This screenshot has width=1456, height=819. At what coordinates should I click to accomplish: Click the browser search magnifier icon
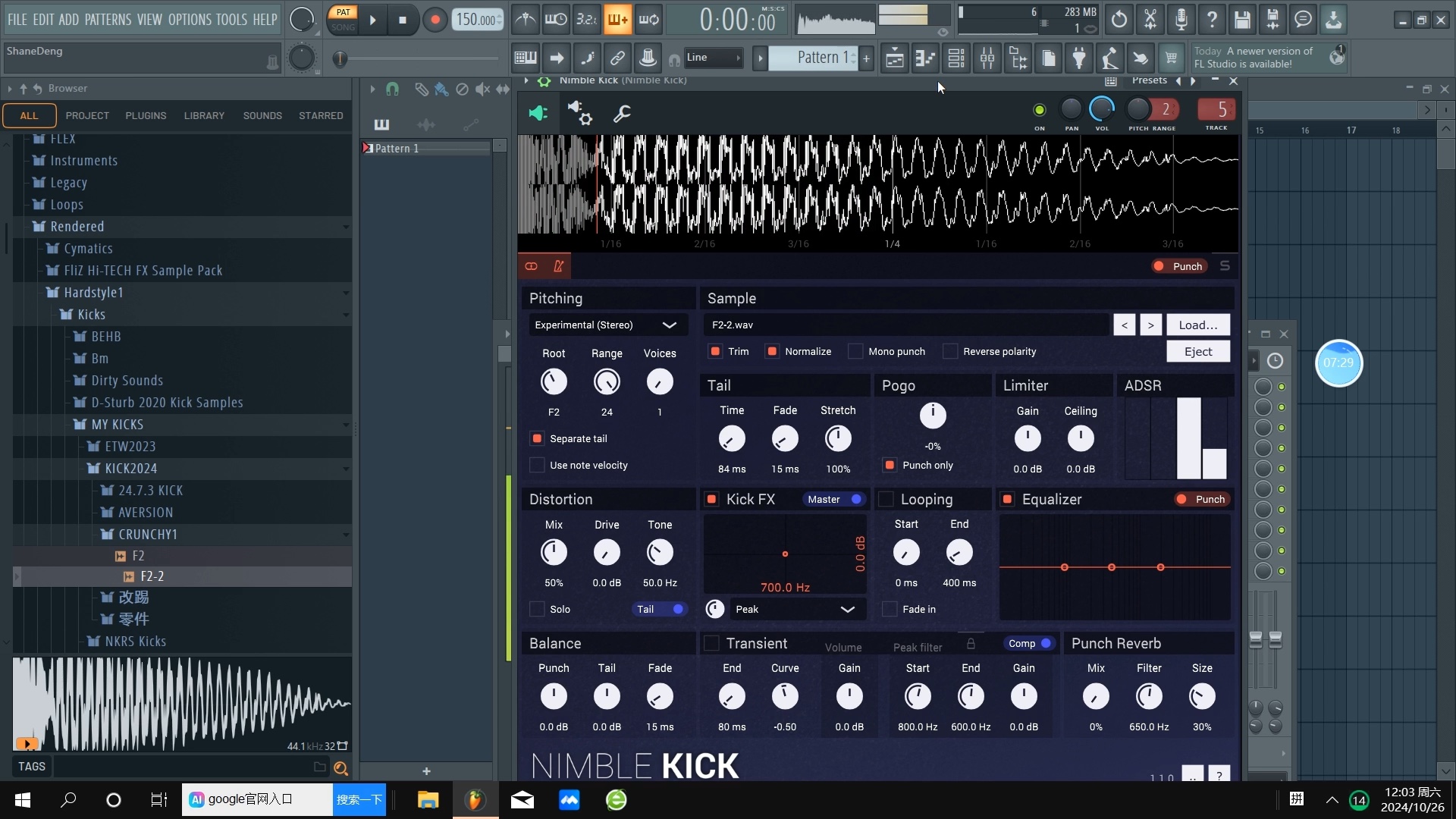click(340, 768)
